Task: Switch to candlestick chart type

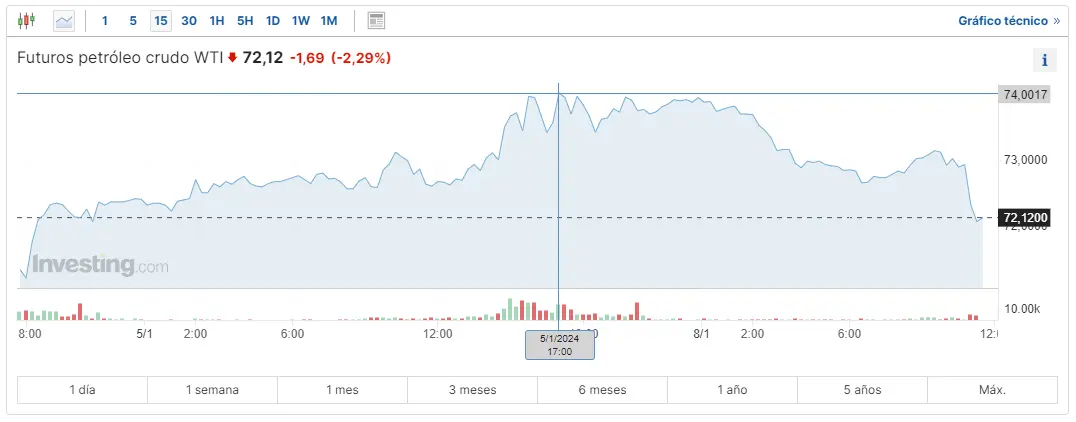Action: click(26, 20)
